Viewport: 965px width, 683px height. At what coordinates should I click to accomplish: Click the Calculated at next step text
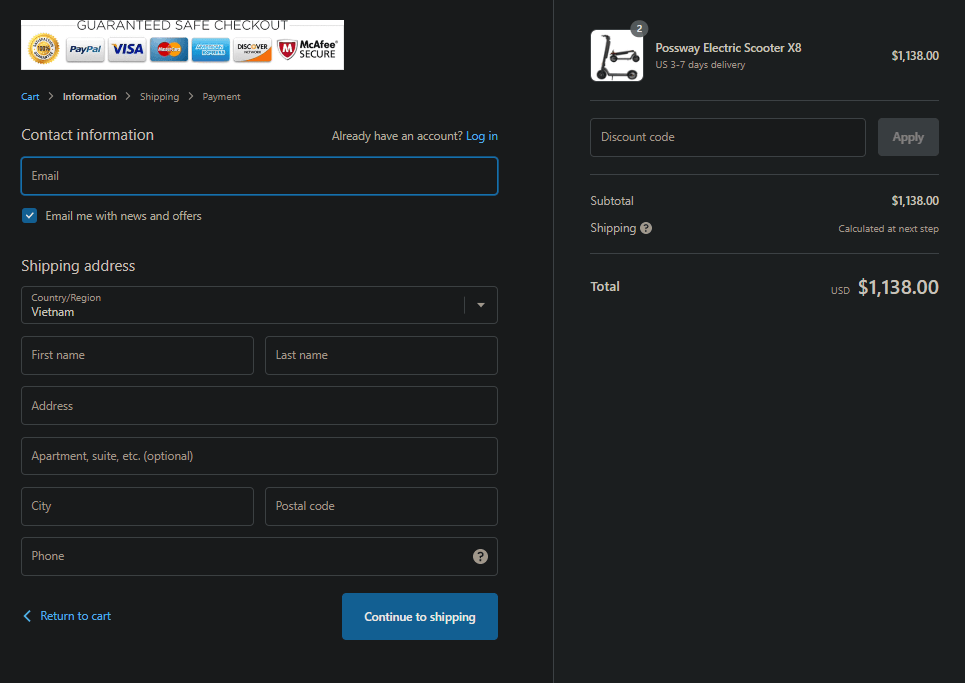click(888, 228)
